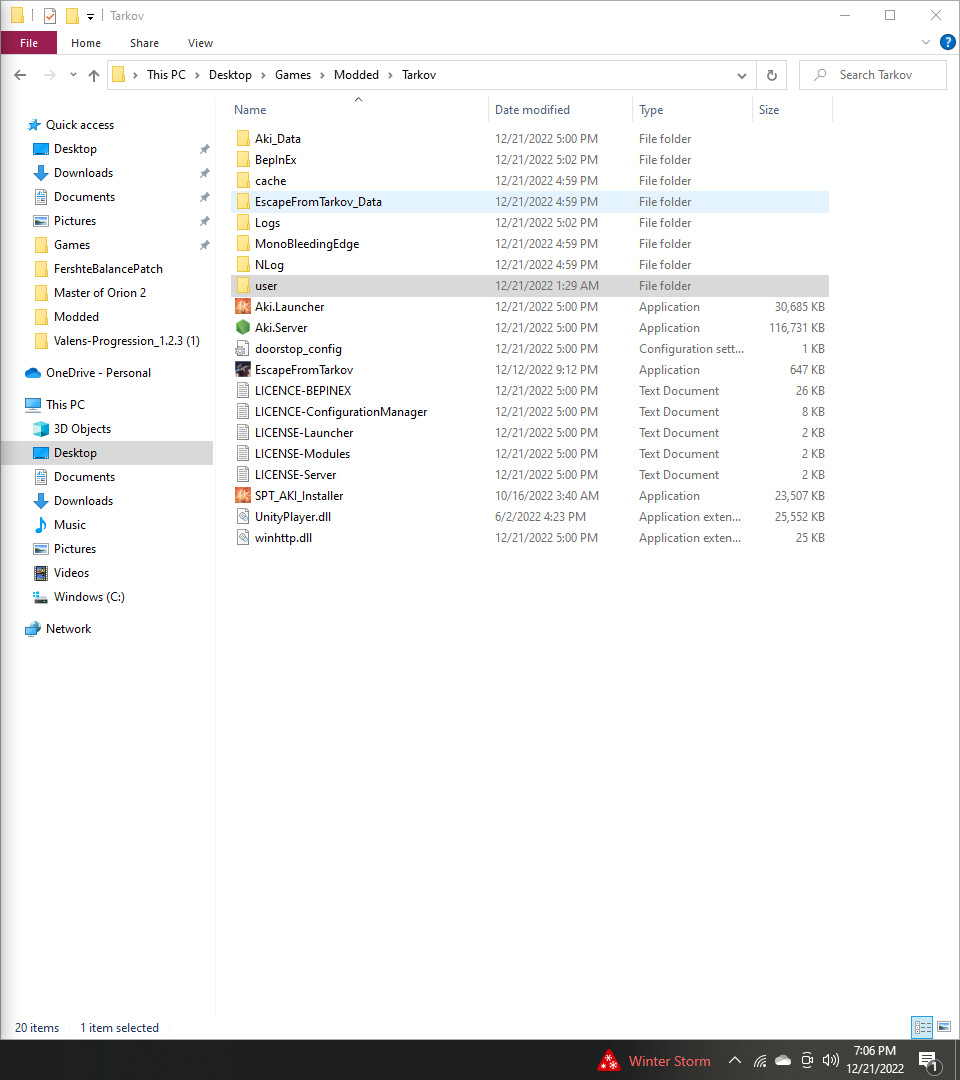Click the SPT_AKI_Installer application icon

tap(242, 496)
